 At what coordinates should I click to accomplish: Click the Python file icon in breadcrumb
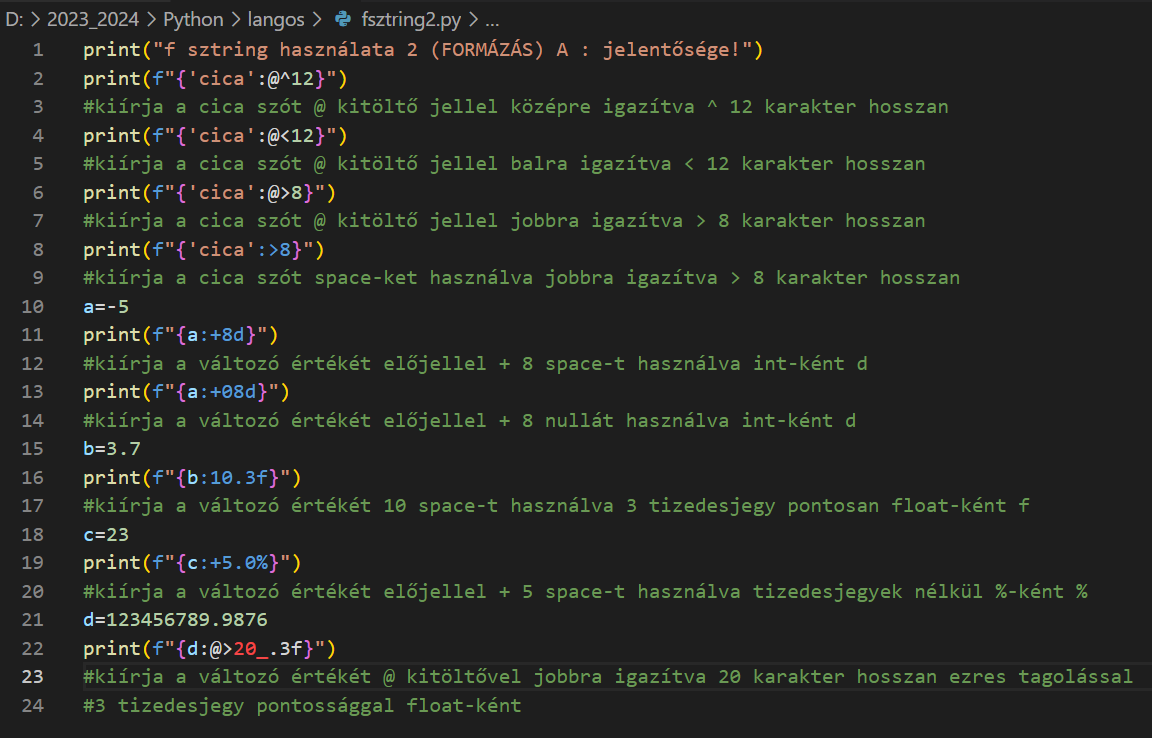pos(343,20)
